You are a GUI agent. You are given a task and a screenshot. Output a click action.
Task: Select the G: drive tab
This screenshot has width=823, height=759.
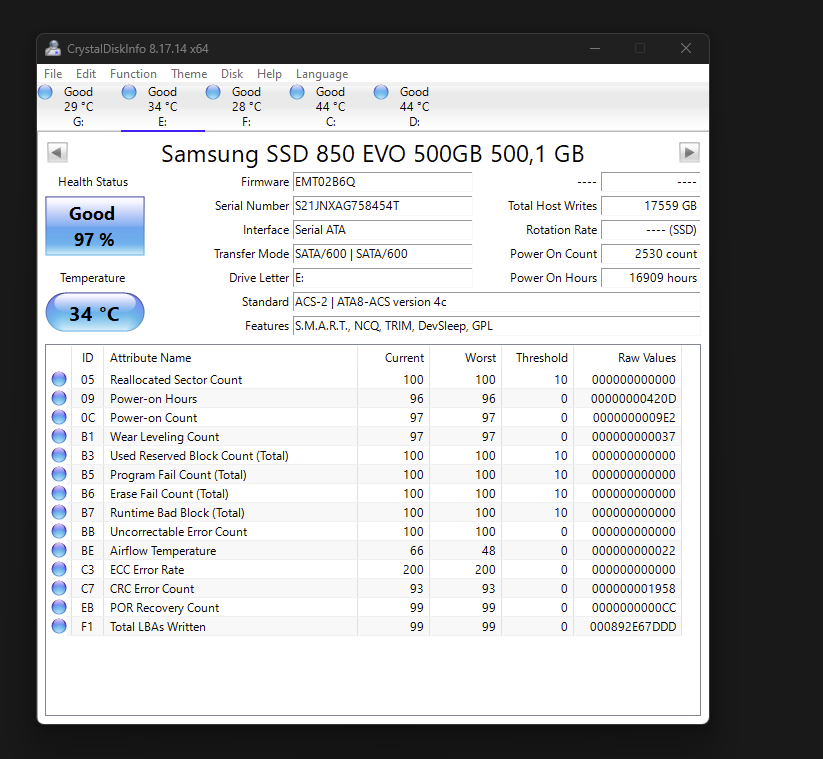(79, 107)
